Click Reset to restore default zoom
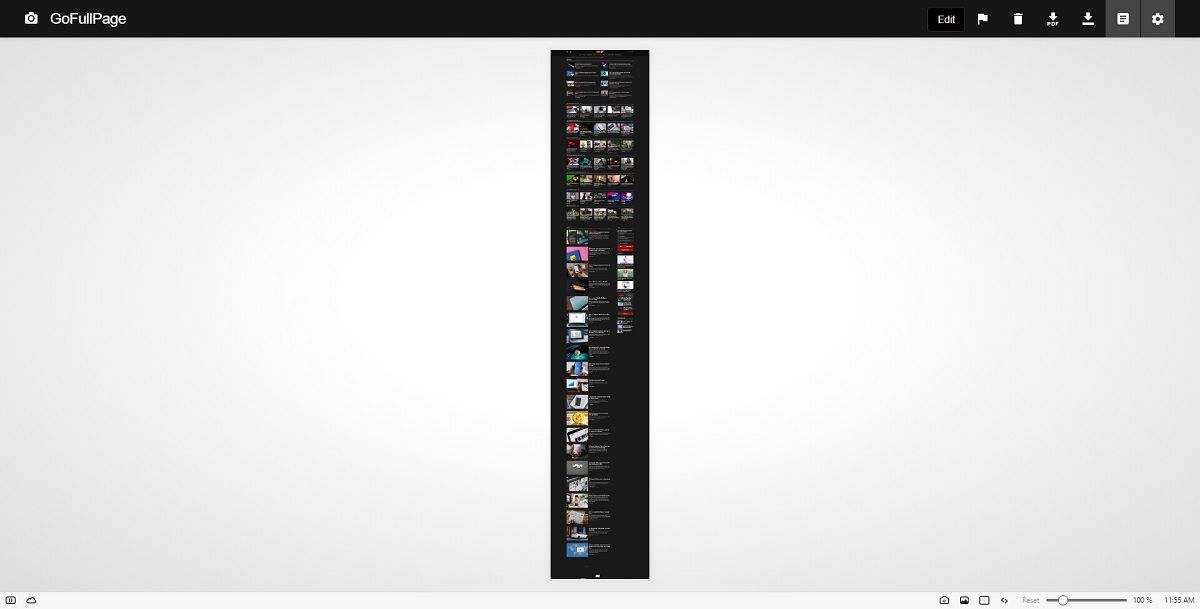This screenshot has height=609, width=1200. click(1031, 600)
